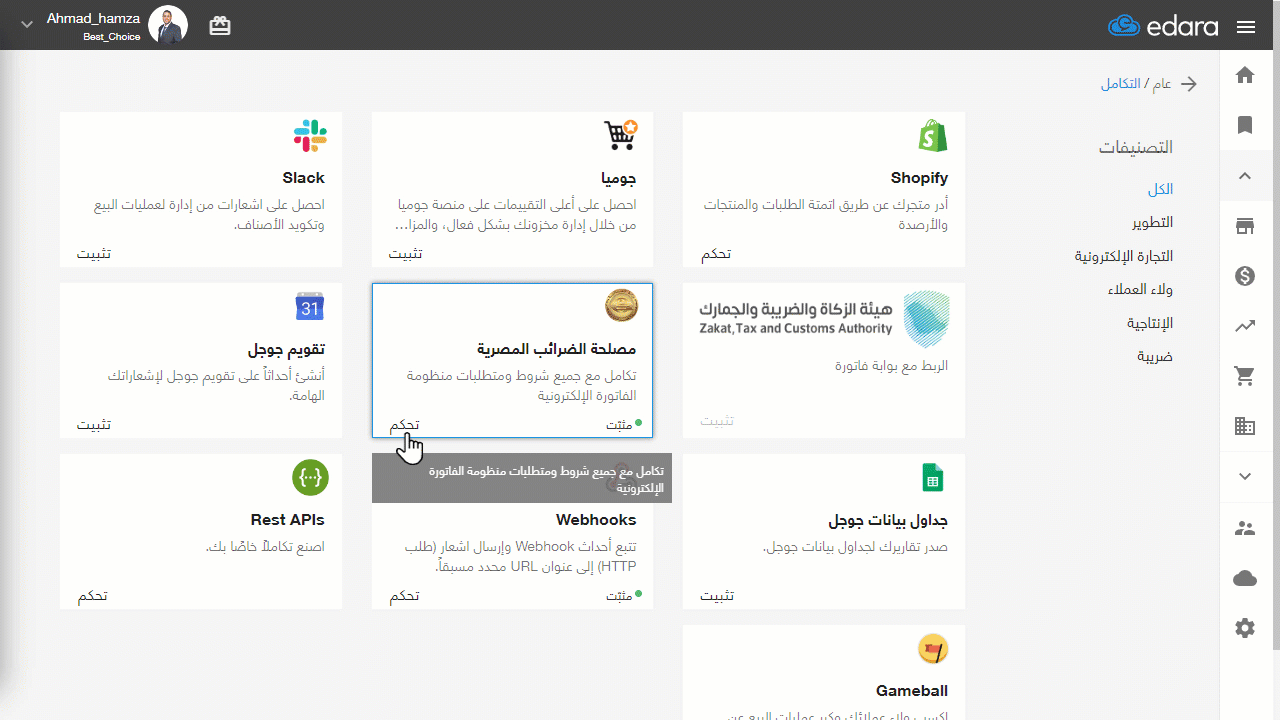Click تثبيت on the Slack card
The image size is (1280, 720).
point(94,254)
